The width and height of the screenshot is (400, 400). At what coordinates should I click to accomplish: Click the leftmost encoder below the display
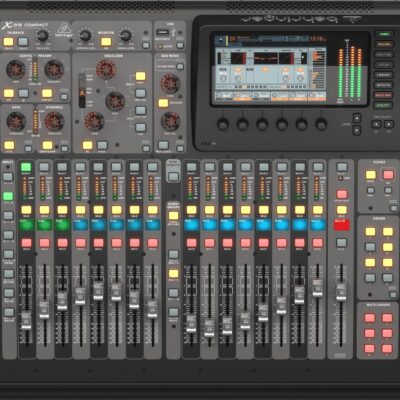[223, 124]
